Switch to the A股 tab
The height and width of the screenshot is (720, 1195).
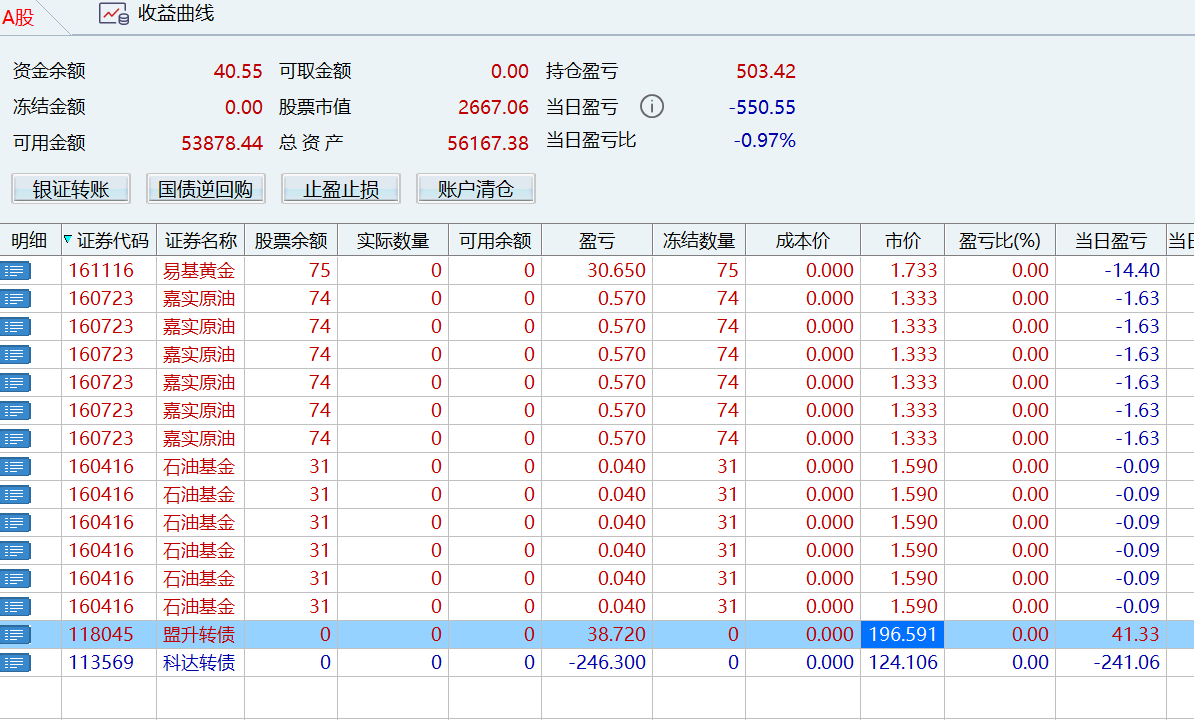click(19, 17)
